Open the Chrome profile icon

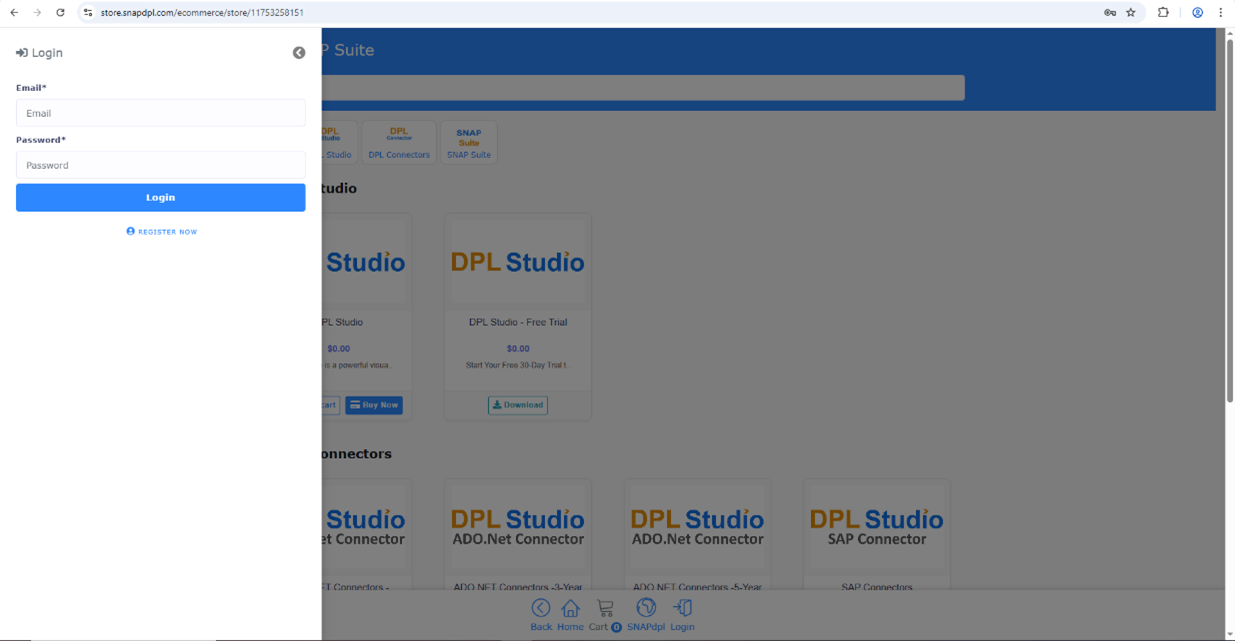pyautogui.click(x=1197, y=13)
